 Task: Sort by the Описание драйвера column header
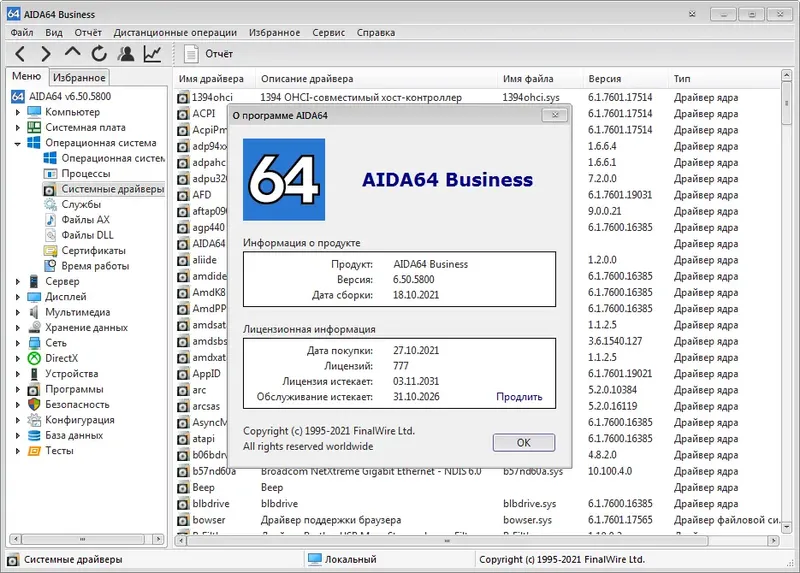pyautogui.click(x=376, y=79)
